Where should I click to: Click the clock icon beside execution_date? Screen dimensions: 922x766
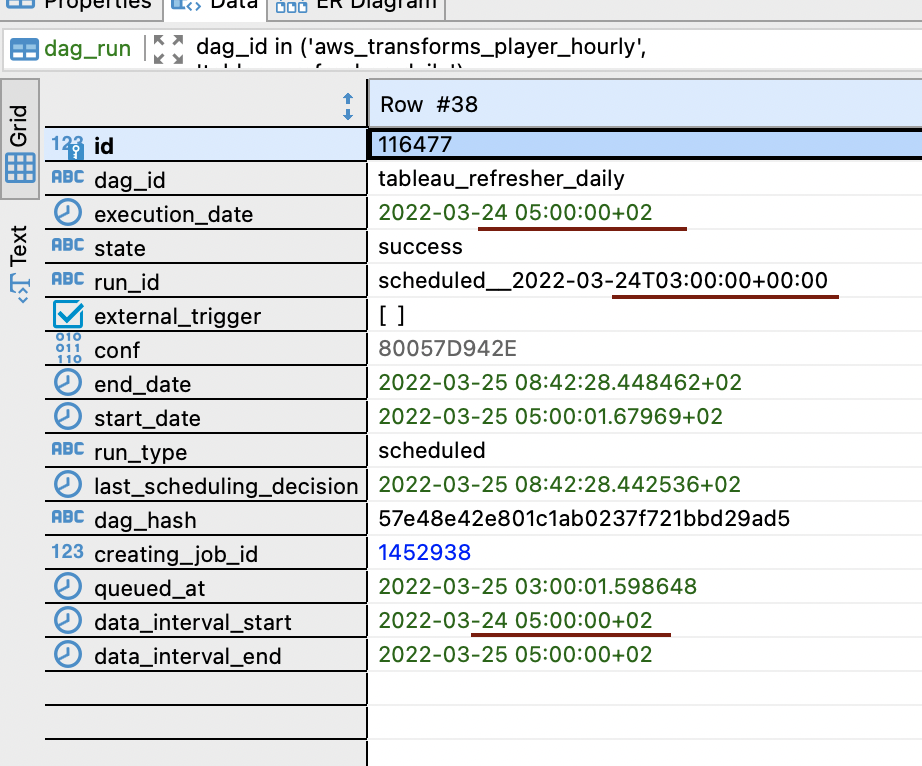68,213
